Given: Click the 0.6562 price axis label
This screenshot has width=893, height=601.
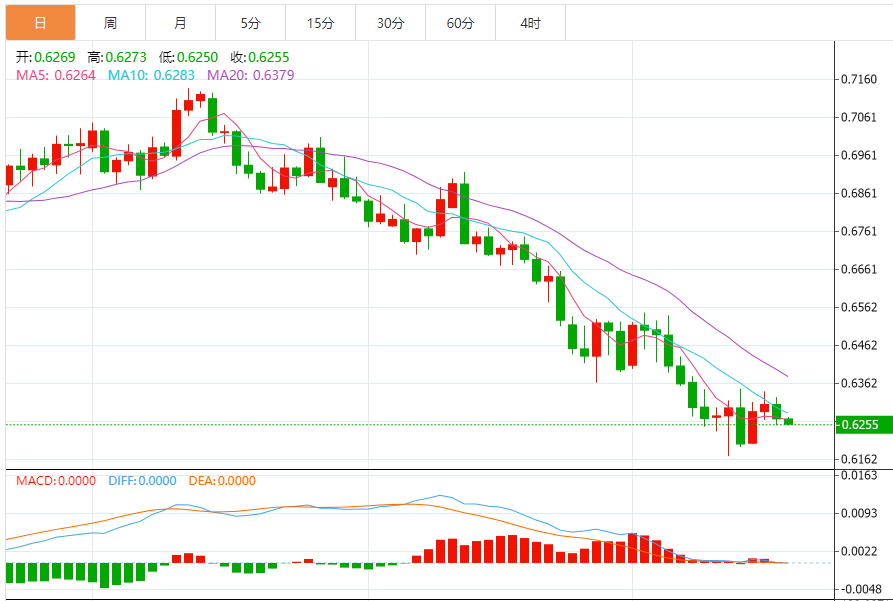Looking at the screenshot, I should tap(859, 307).
